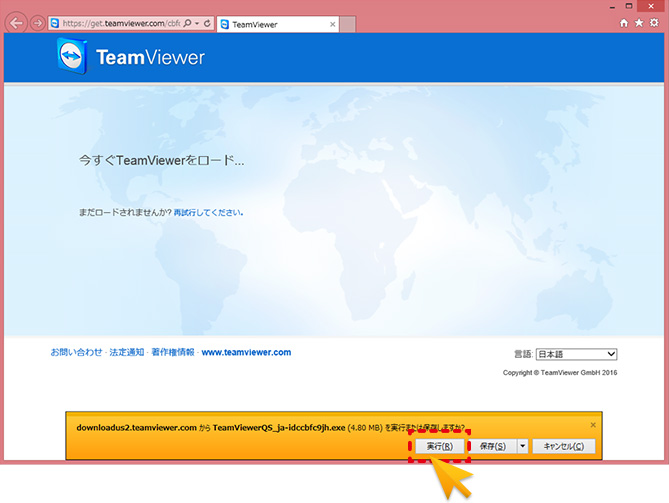
Task: Click the site icon left of the URL
Action: [55, 23]
